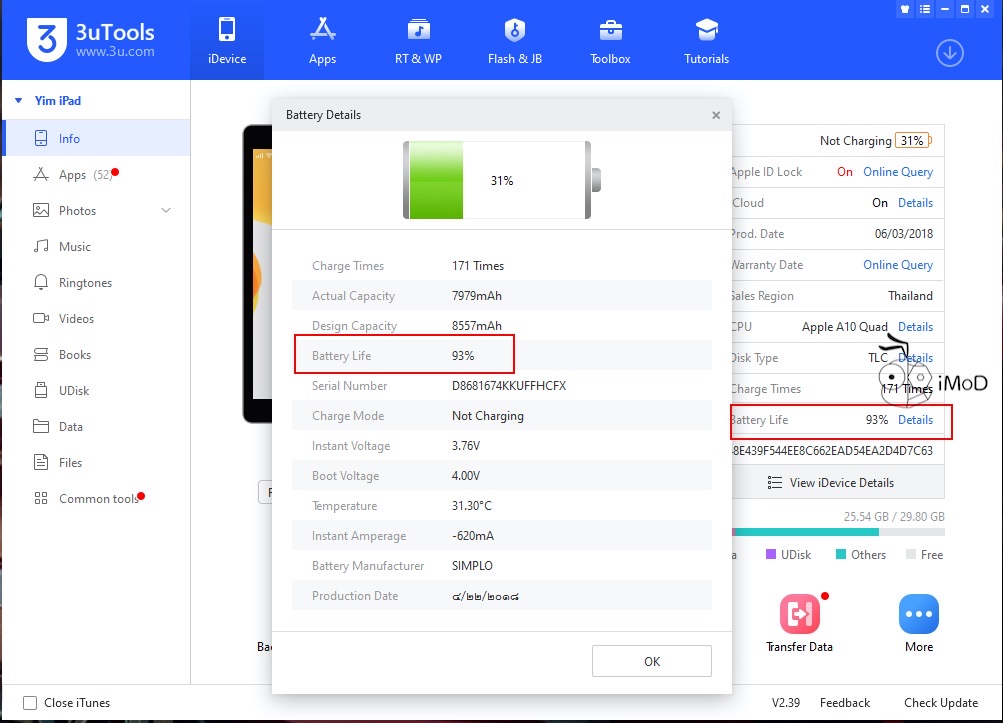Image resolution: width=1003 pixels, height=723 pixels.
Task: Click Apple ID Lock Online Query link
Action: pyautogui.click(x=897, y=172)
